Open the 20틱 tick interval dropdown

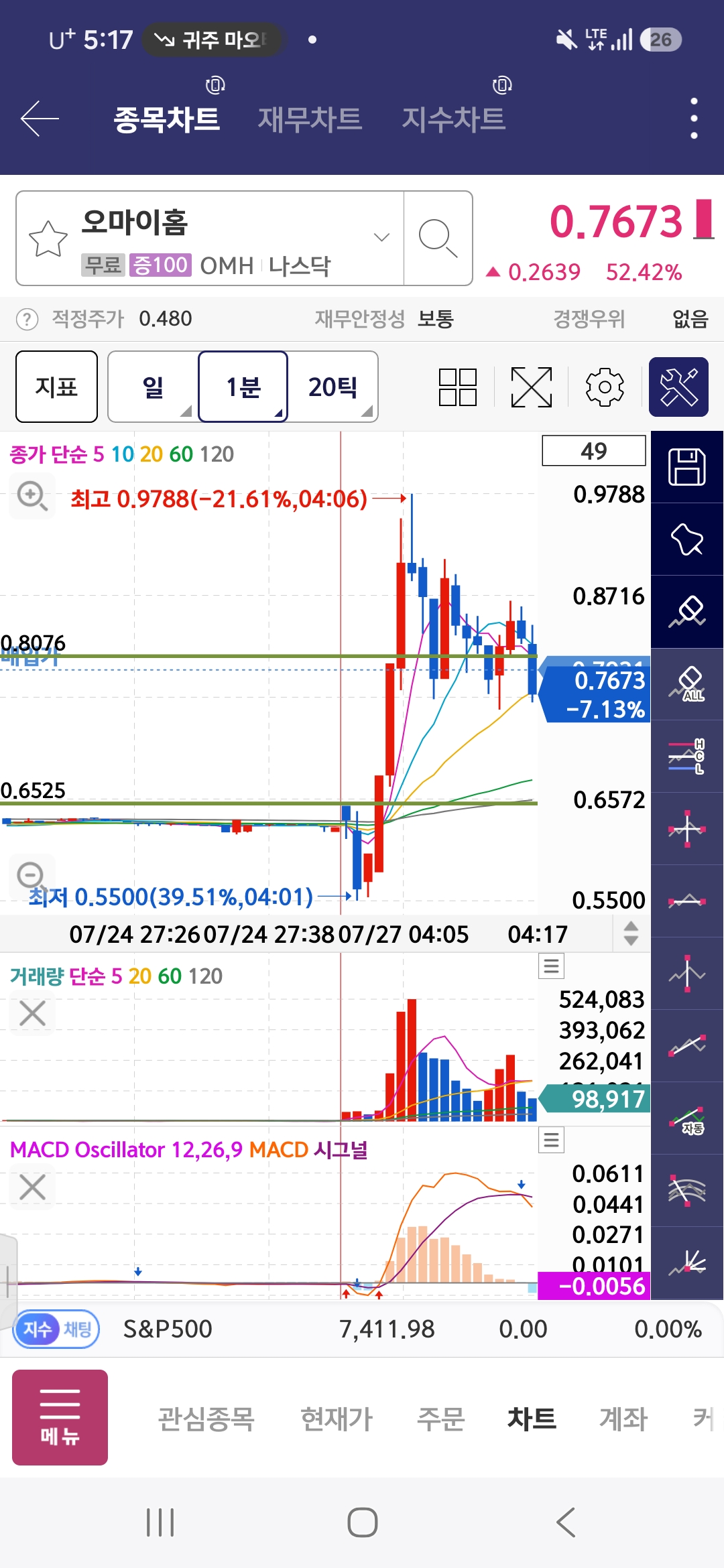[333, 387]
